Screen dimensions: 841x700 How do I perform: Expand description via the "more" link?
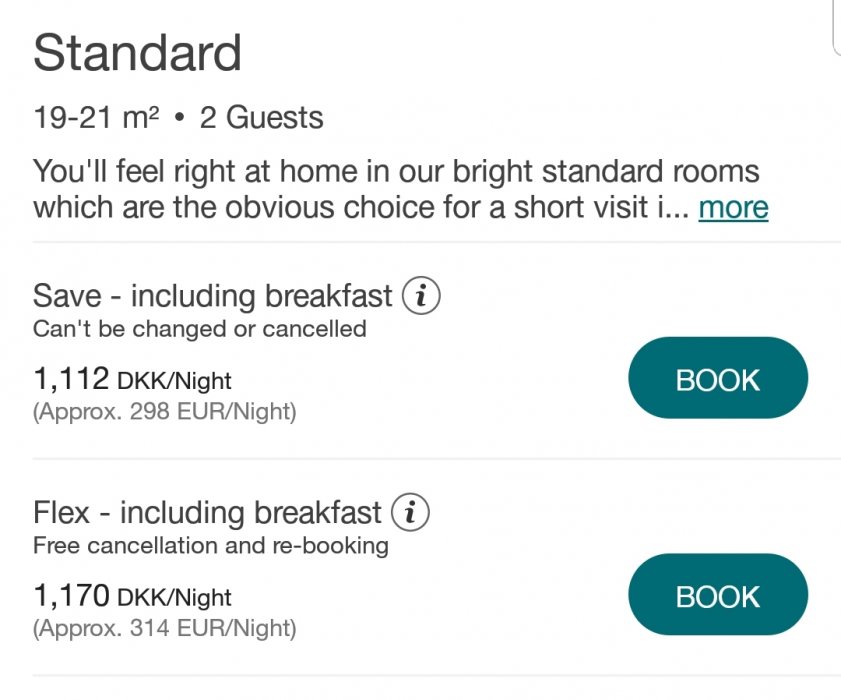[733, 208]
